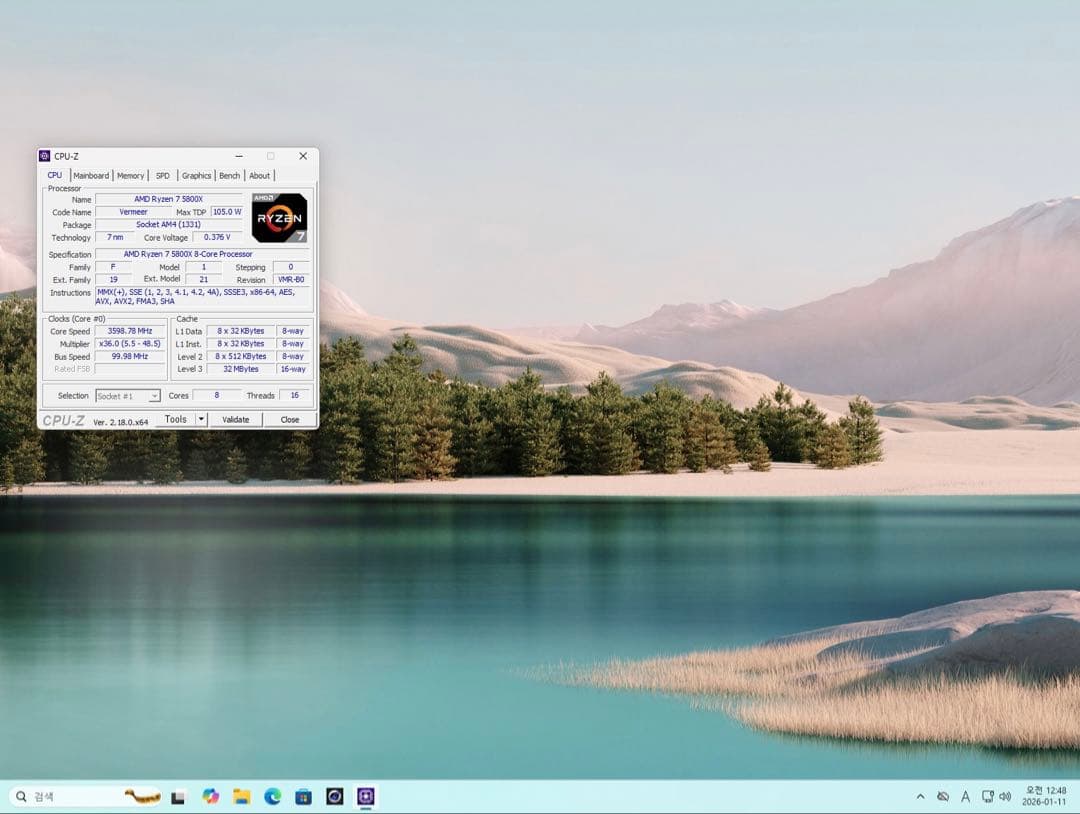Open the SPD tab

(162, 175)
